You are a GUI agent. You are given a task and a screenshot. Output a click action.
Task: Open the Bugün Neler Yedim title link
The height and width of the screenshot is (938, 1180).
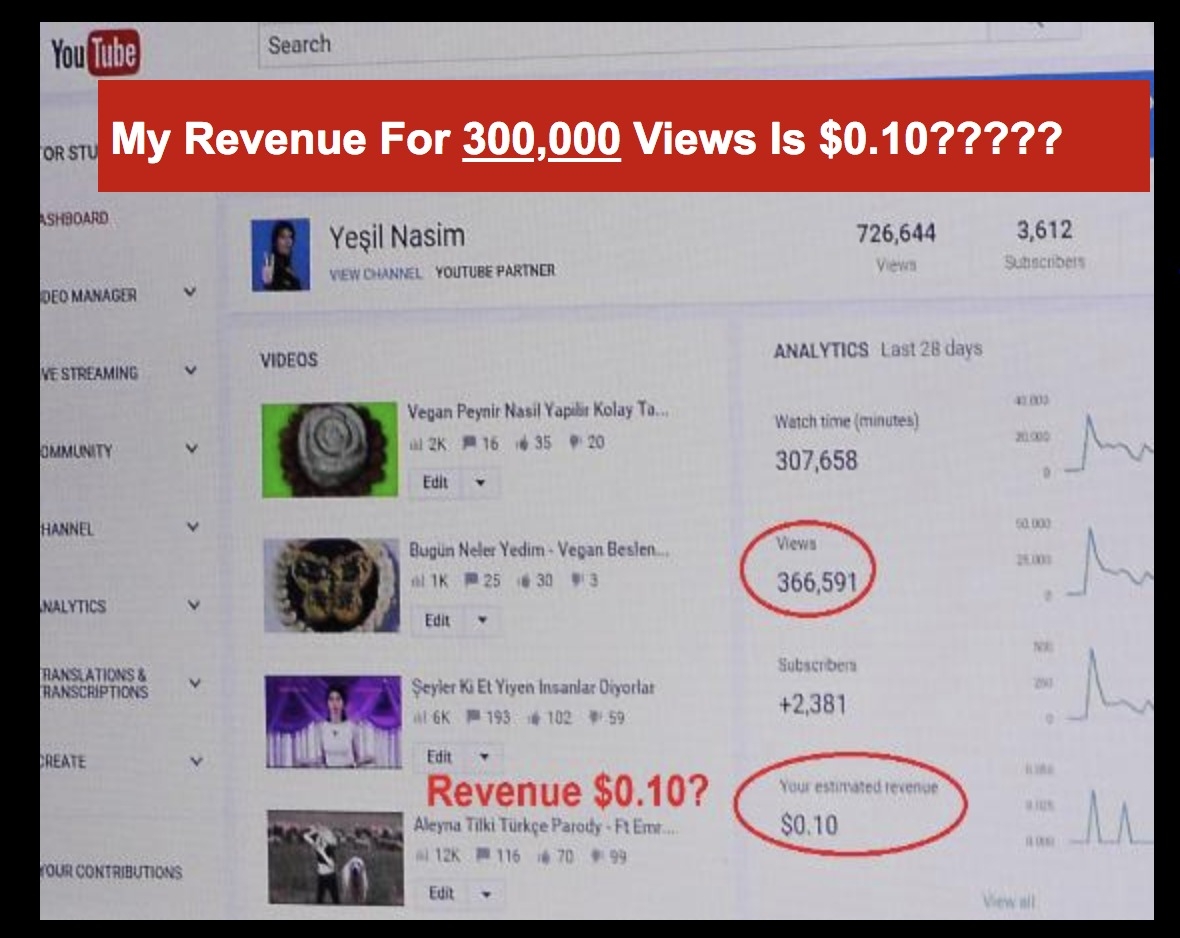tap(538, 550)
